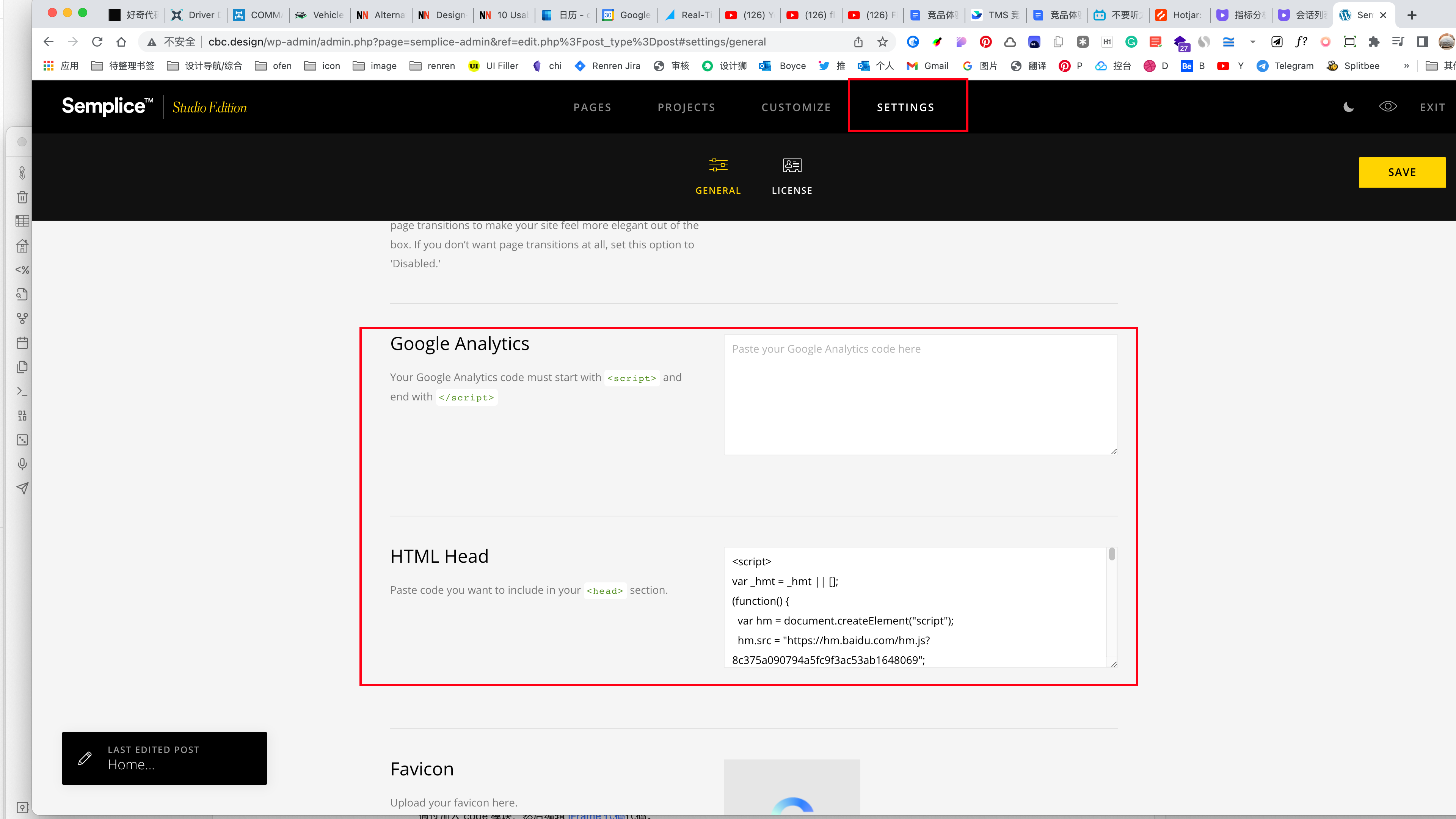Click the share icon in address bar
The image size is (1456, 819).
[x=858, y=42]
